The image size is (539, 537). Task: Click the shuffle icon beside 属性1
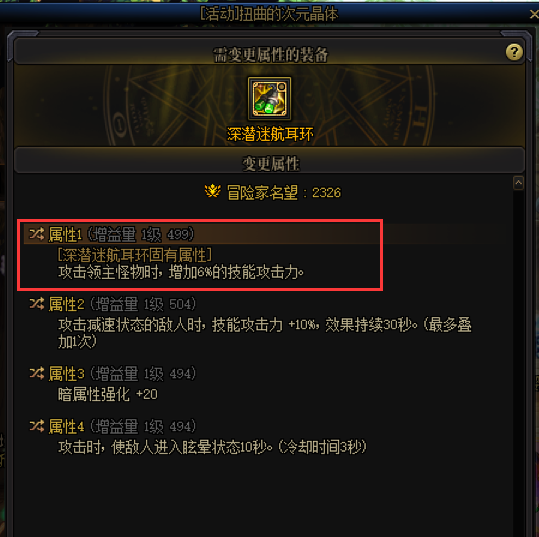tap(36, 234)
